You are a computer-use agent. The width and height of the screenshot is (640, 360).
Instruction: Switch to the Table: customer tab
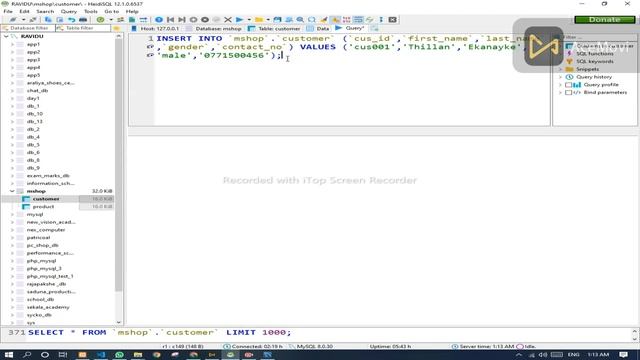click(x=274, y=29)
